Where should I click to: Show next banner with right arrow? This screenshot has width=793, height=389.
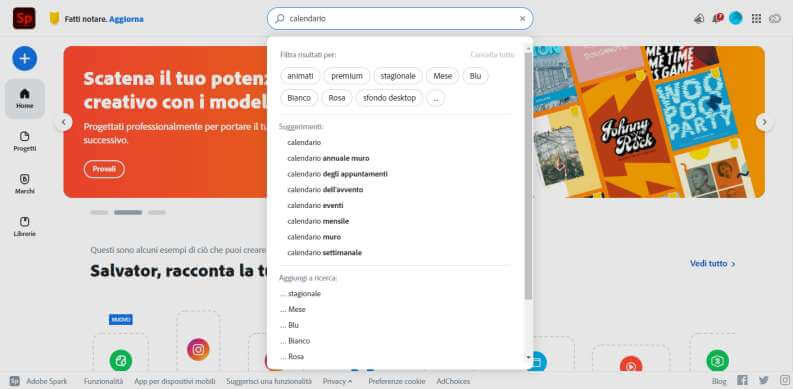point(765,122)
